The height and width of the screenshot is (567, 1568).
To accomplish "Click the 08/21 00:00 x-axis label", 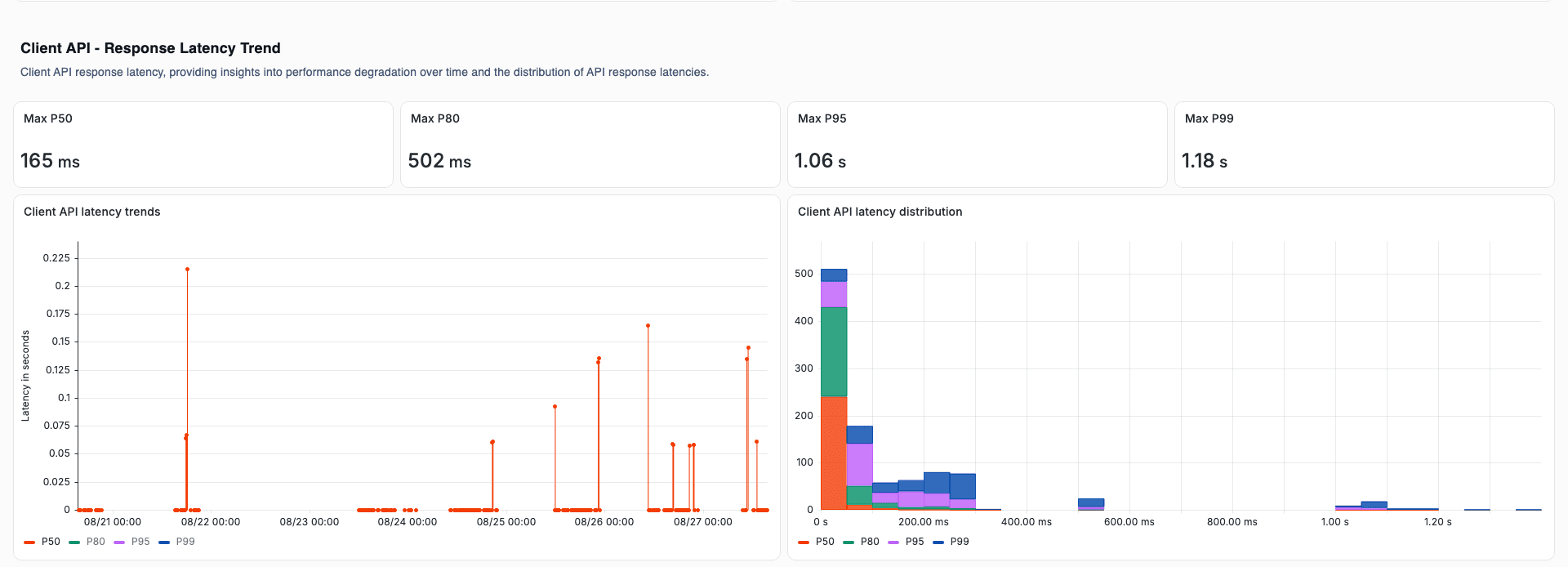I will (113, 522).
